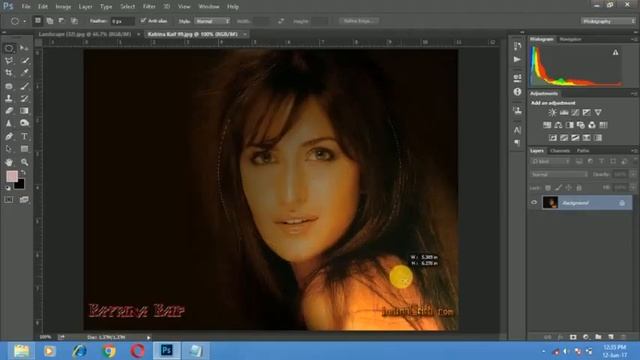640x360 pixels.
Task: Swap foreground and background colors
Action: [23, 173]
